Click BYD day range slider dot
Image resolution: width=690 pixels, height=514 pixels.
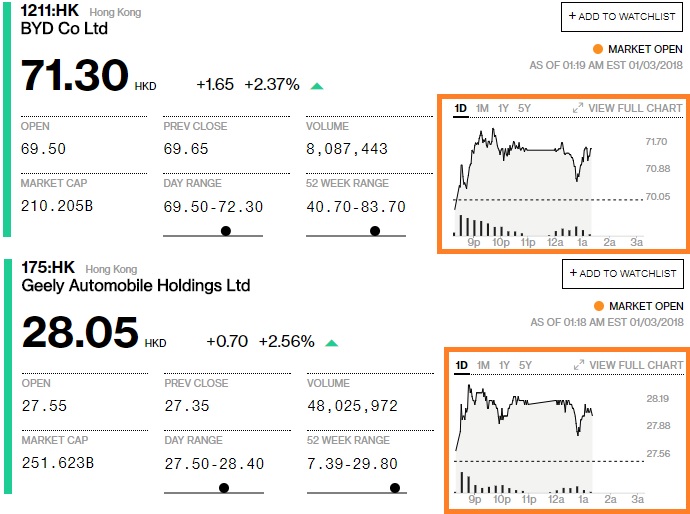tap(225, 231)
